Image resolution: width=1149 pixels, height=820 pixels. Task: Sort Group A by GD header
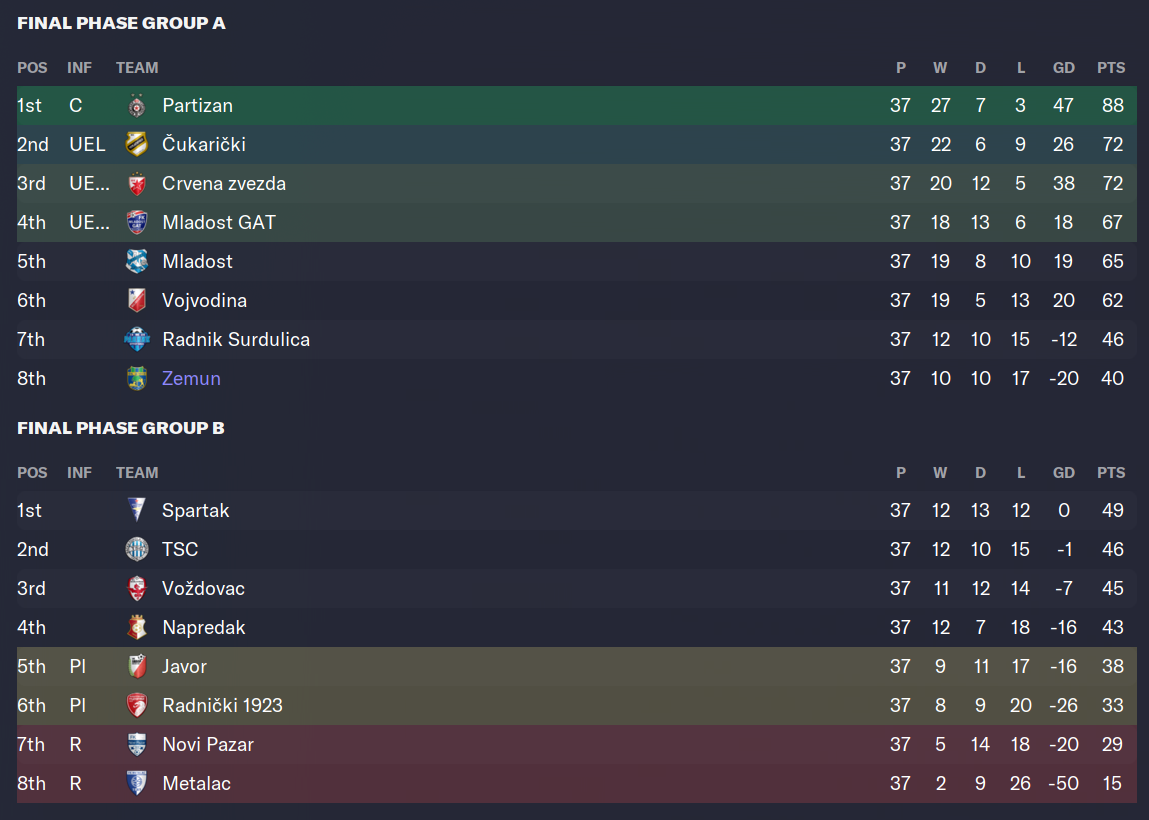1064,67
